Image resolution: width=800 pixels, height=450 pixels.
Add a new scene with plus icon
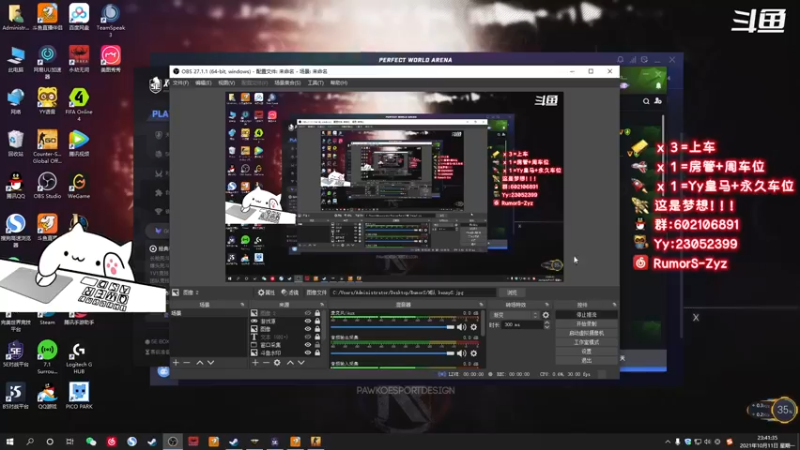coord(176,362)
